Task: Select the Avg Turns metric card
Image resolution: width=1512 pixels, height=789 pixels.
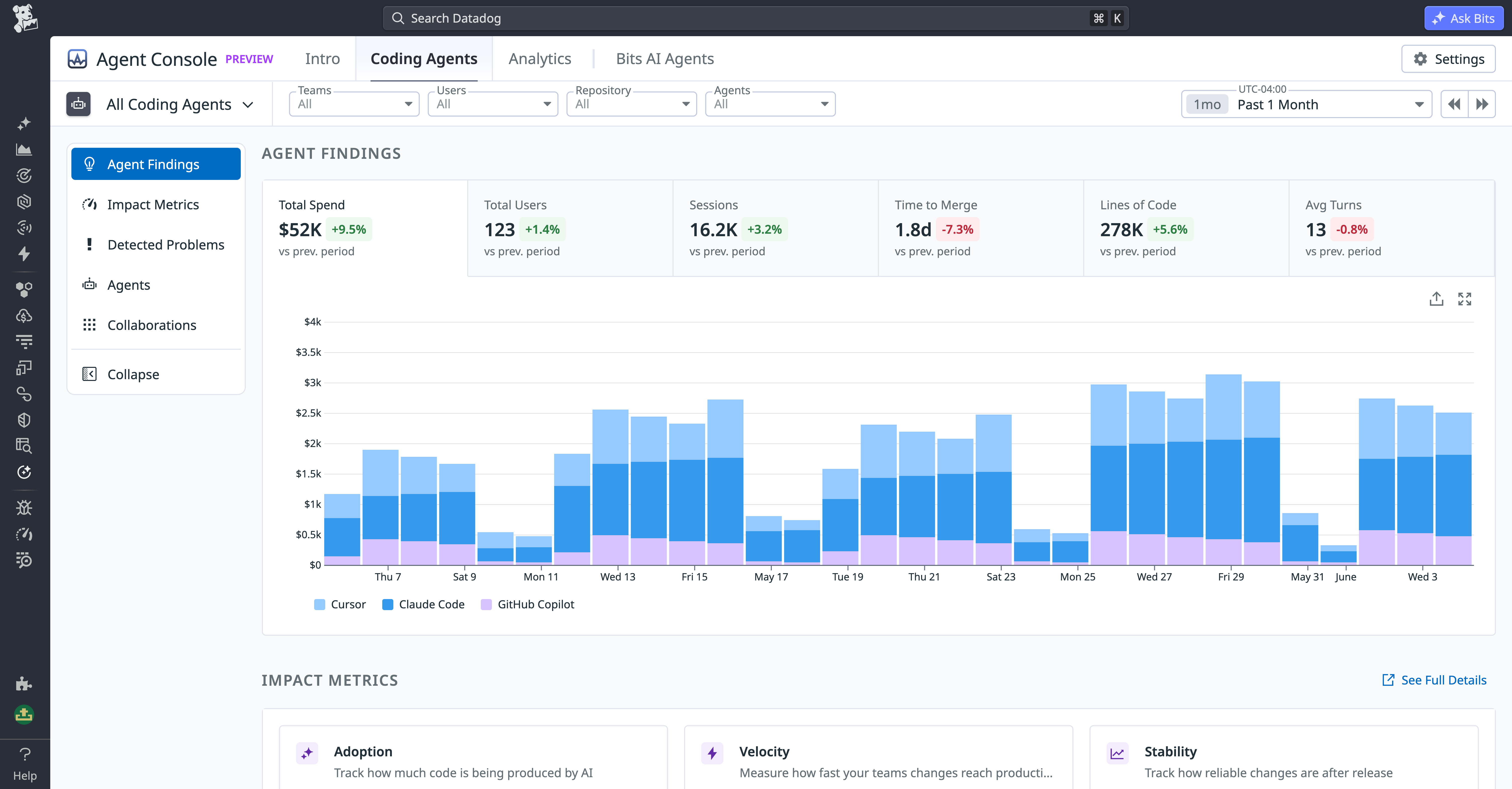Action: (x=1392, y=228)
